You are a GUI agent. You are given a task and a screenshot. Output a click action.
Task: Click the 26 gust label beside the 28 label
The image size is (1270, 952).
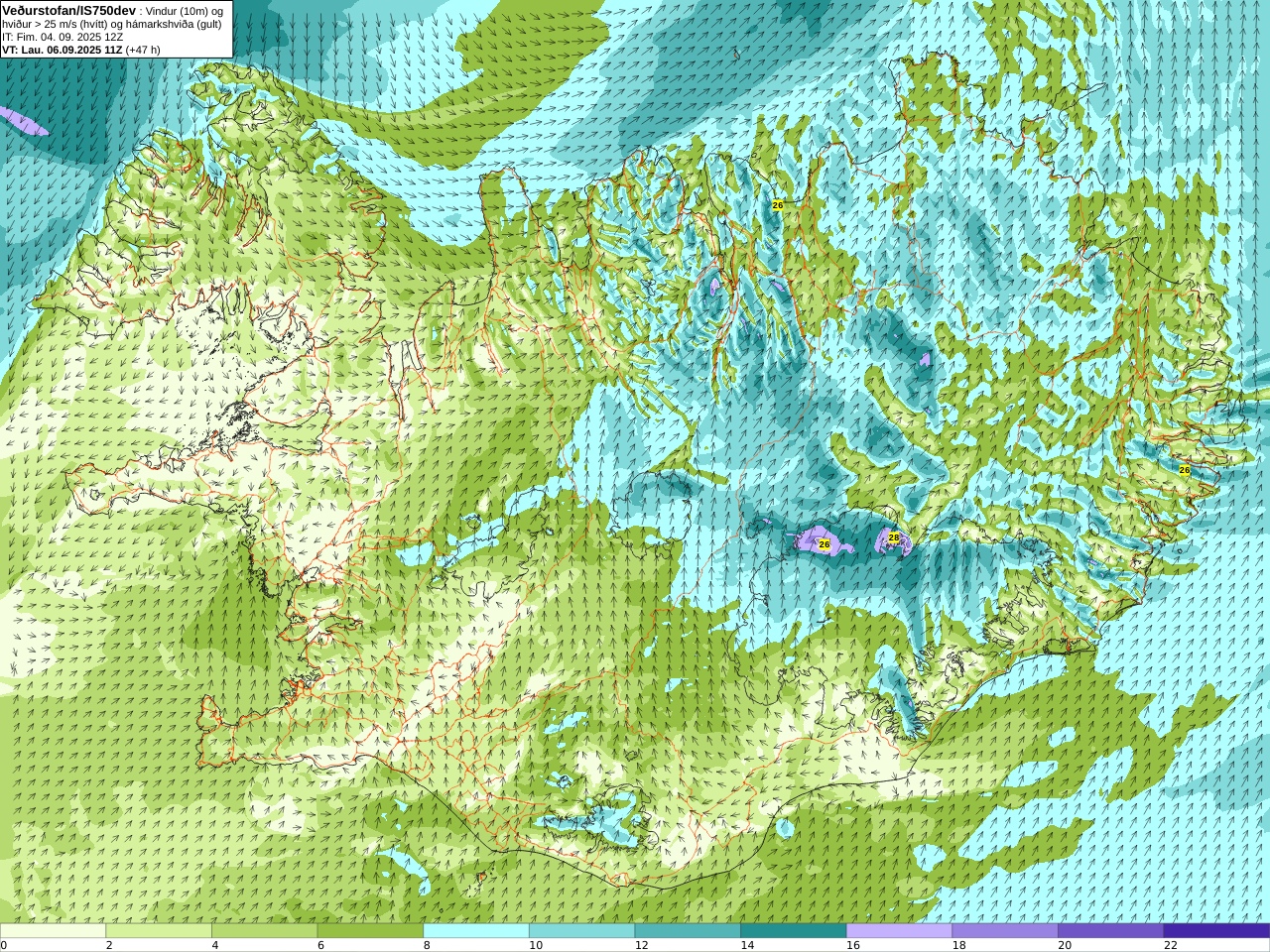(x=824, y=544)
